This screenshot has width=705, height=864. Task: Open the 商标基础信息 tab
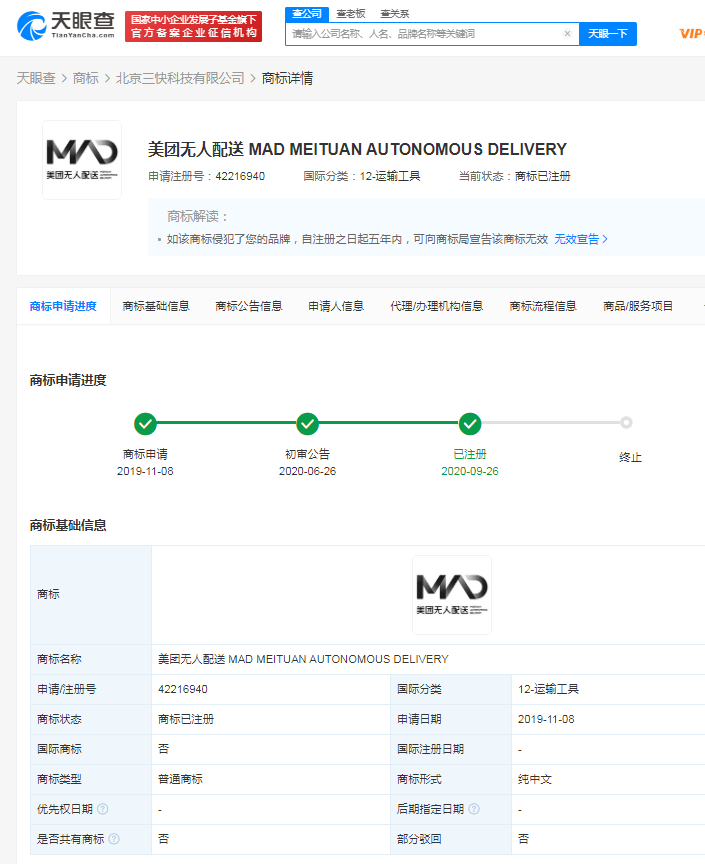coord(156,306)
